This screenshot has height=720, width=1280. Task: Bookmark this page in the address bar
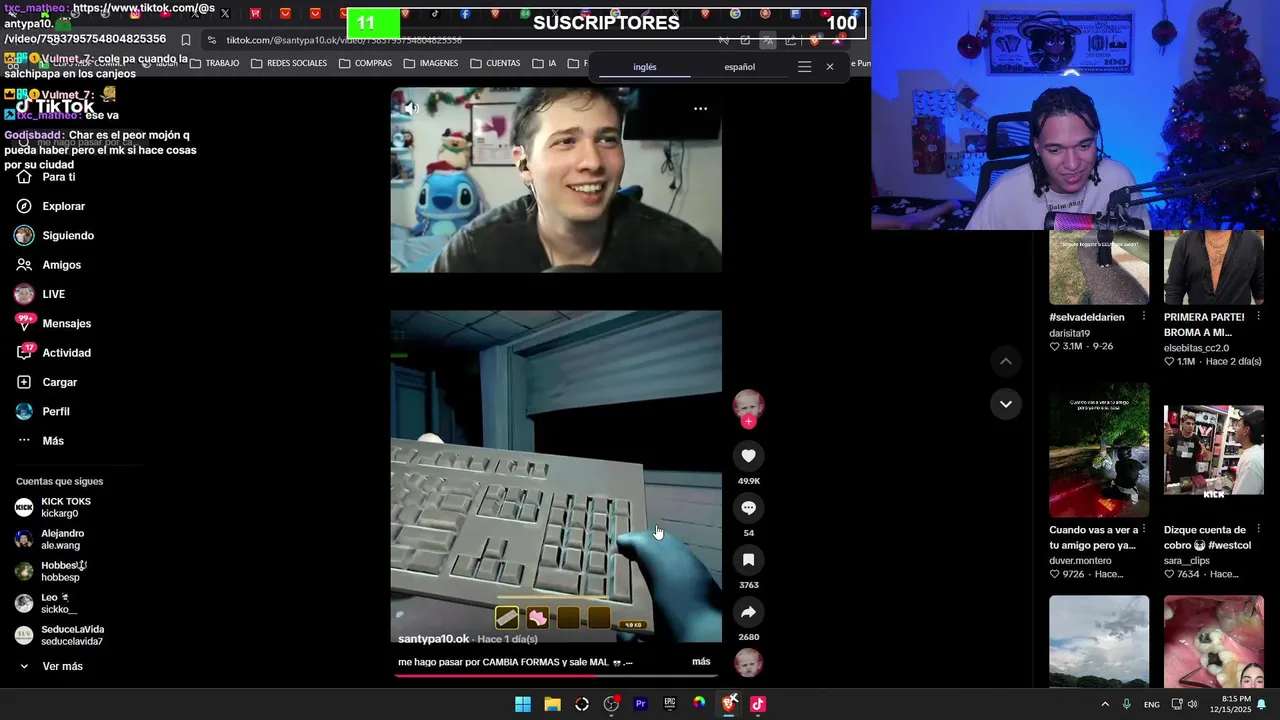(x=186, y=40)
